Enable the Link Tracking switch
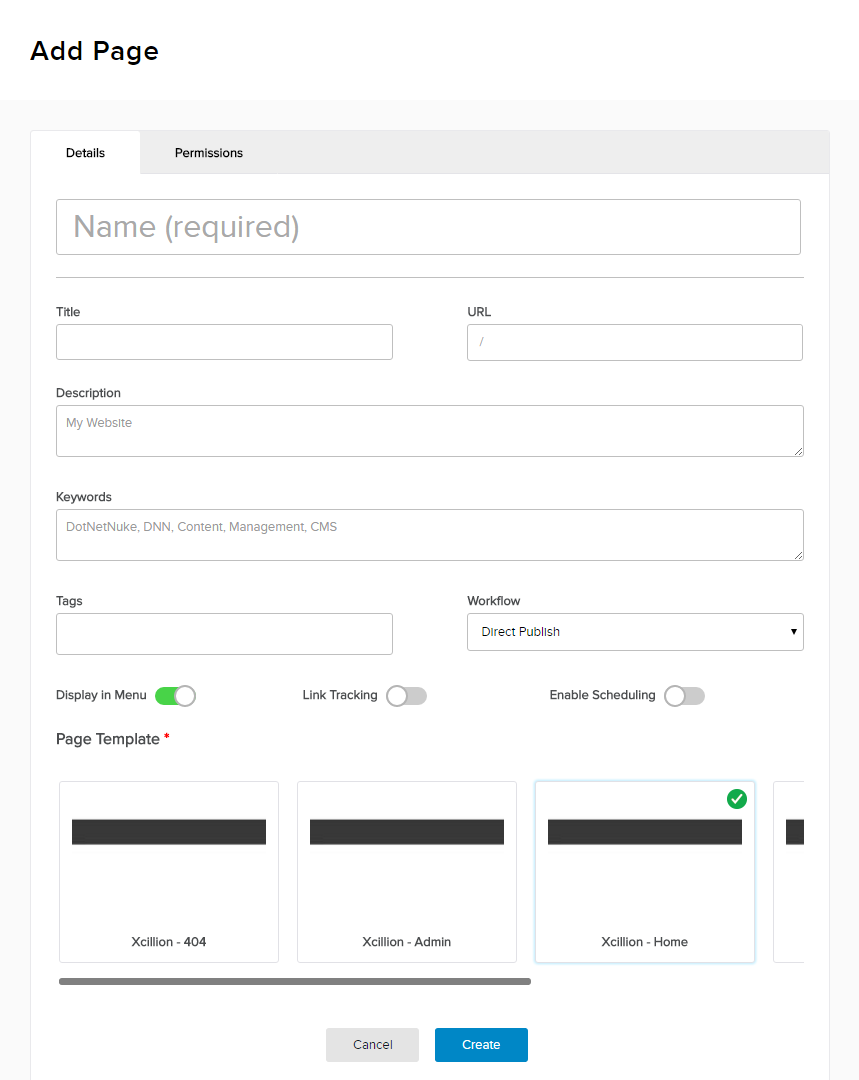This screenshot has width=859, height=1080. coord(406,696)
